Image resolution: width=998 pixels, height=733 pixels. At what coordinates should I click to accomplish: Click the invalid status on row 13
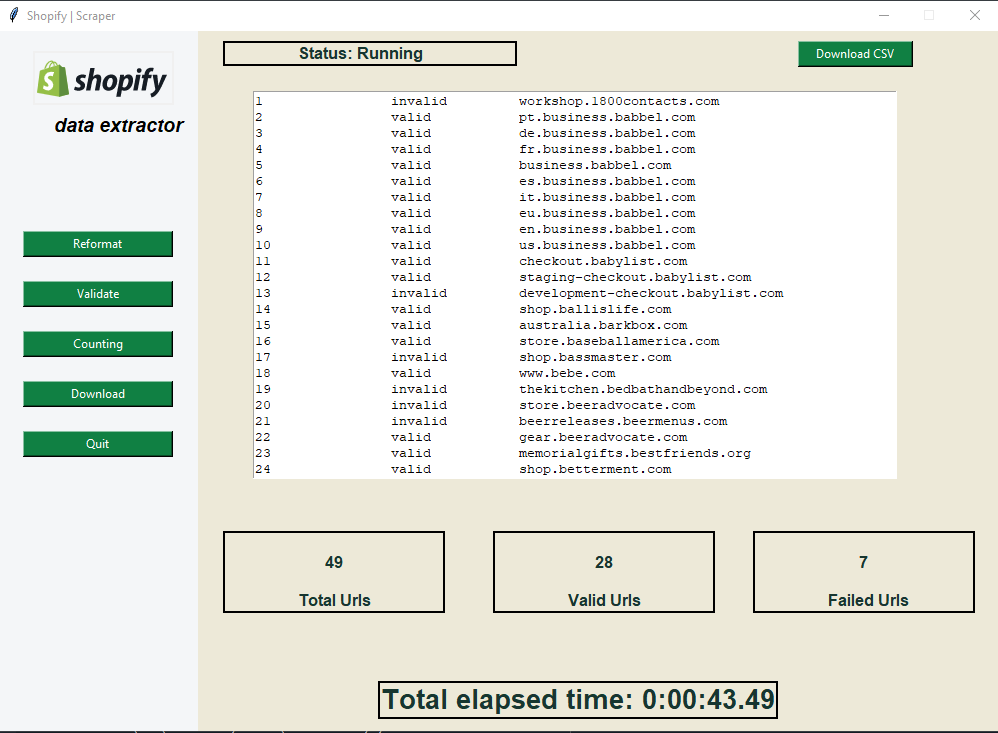click(x=419, y=293)
